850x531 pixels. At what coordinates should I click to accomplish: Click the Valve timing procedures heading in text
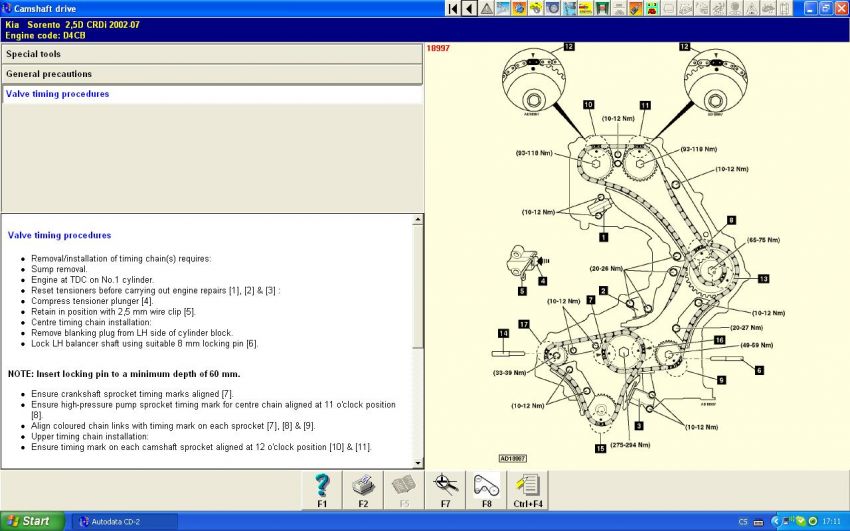pyautogui.click(x=59, y=236)
